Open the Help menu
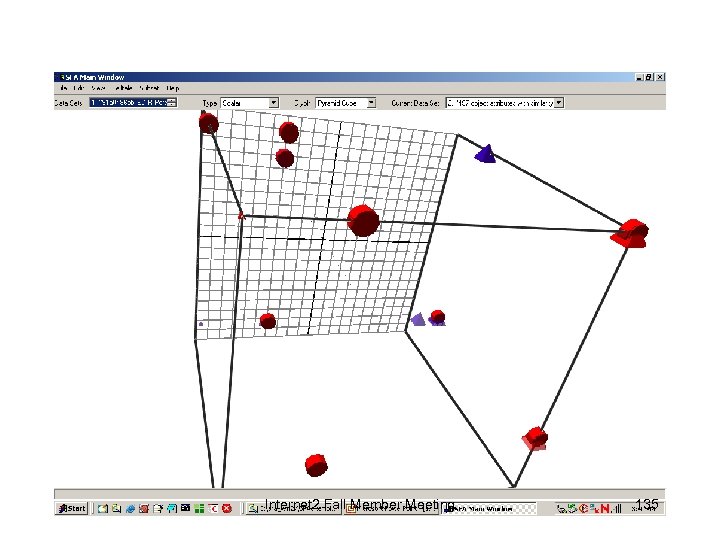 coord(172,88)
